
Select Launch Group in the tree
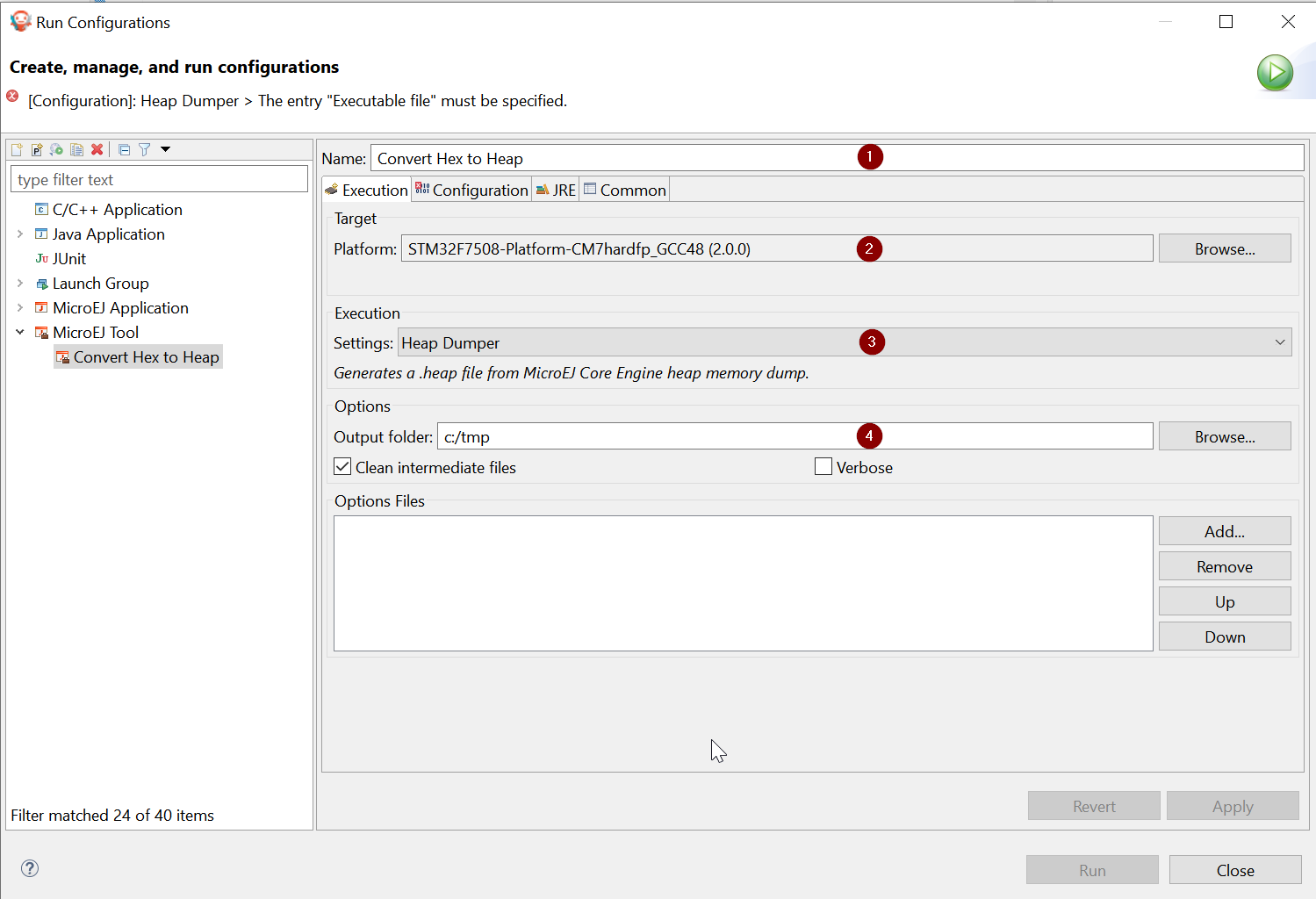pyautogui.click(x=100, y=284)
